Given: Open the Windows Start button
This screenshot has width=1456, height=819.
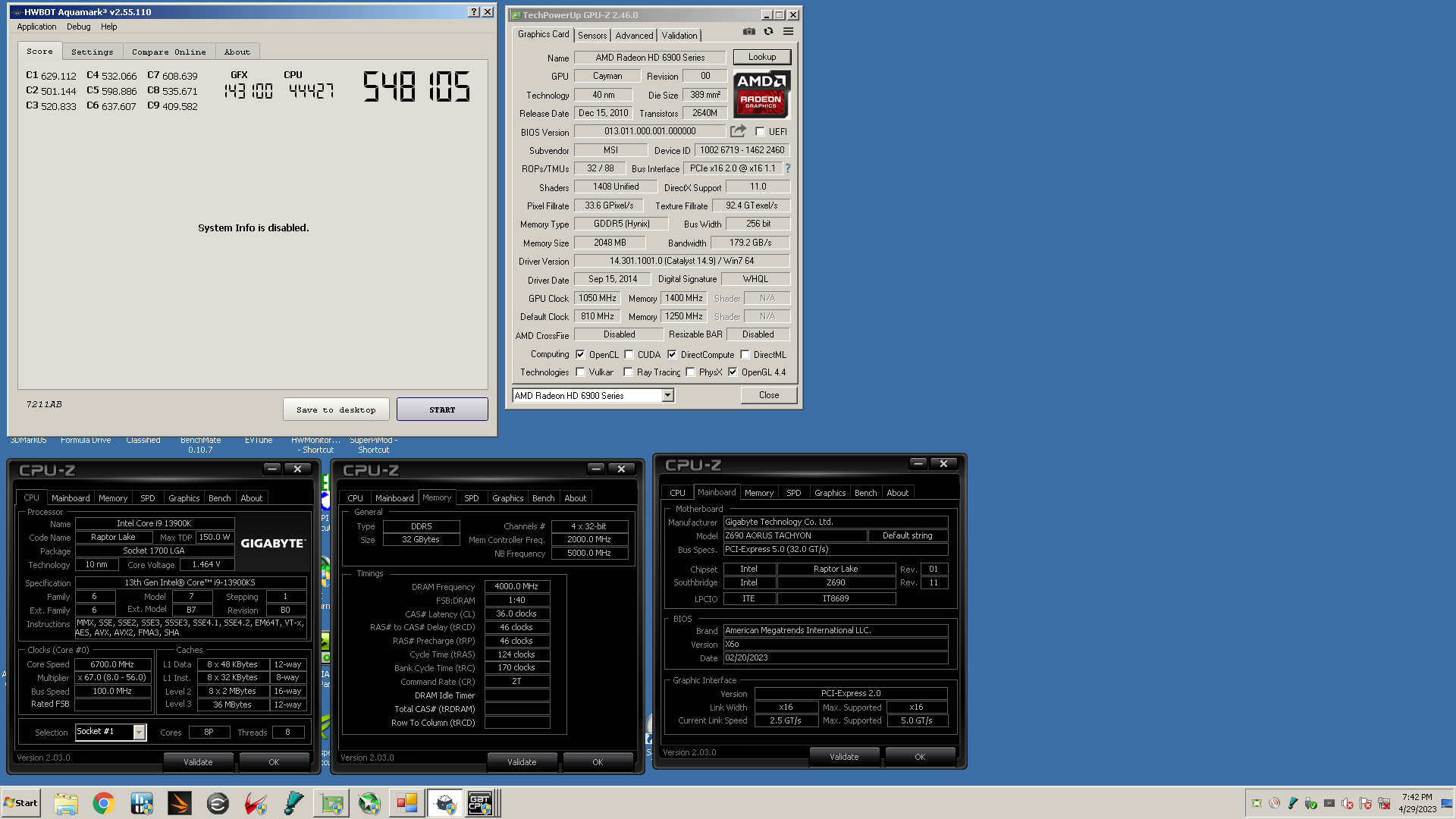Looking at the screenshot, I should [x=21, y=803].
